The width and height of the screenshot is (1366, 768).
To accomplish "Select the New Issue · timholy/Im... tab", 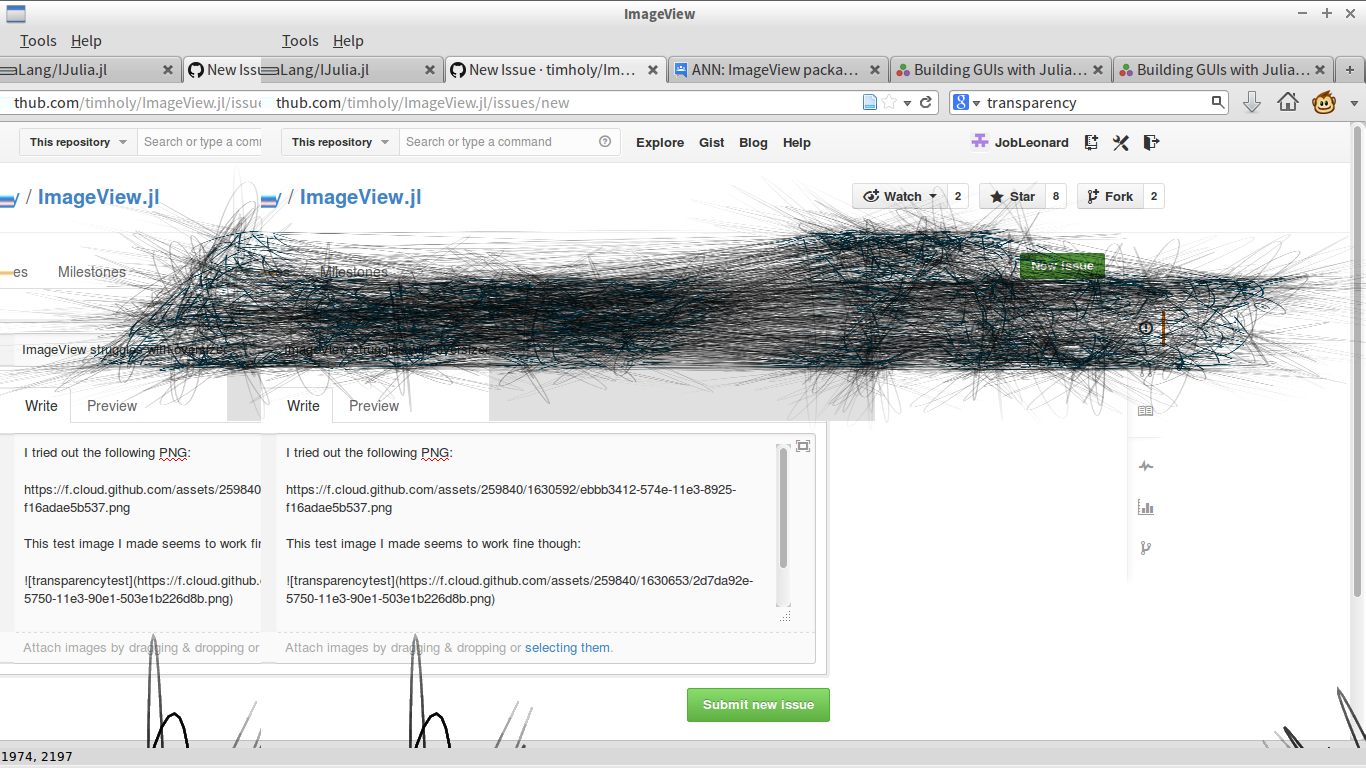I will click(555, 70).
